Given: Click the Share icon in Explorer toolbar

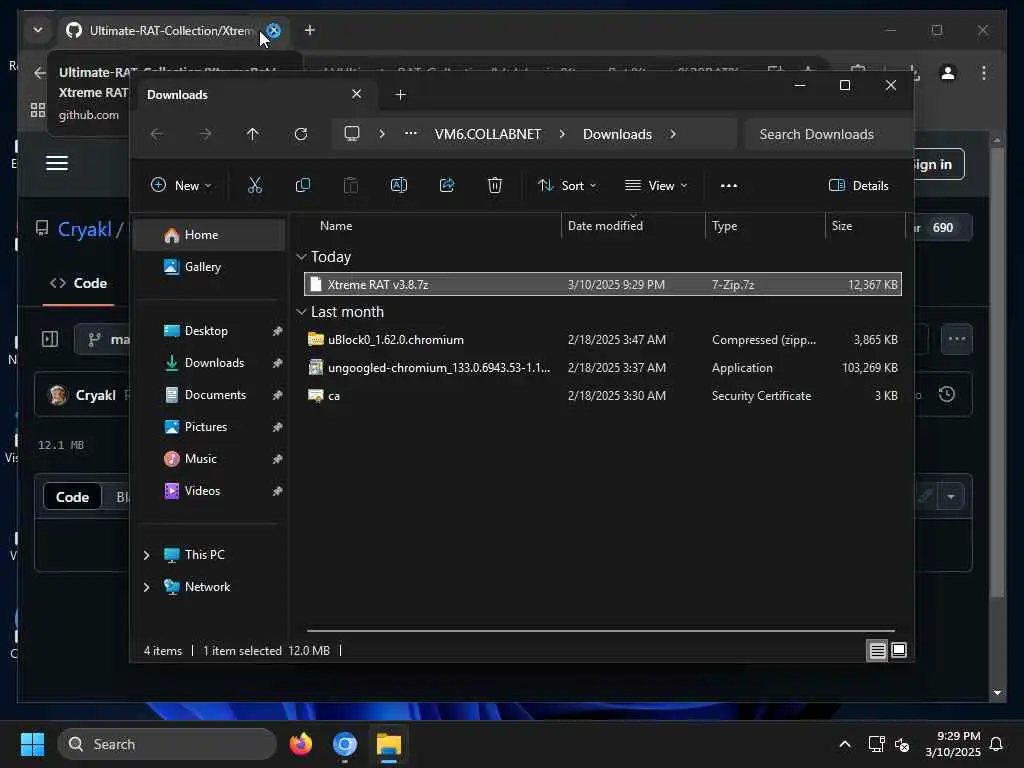Looking at the screenshot, I should [x=447, y=185].
